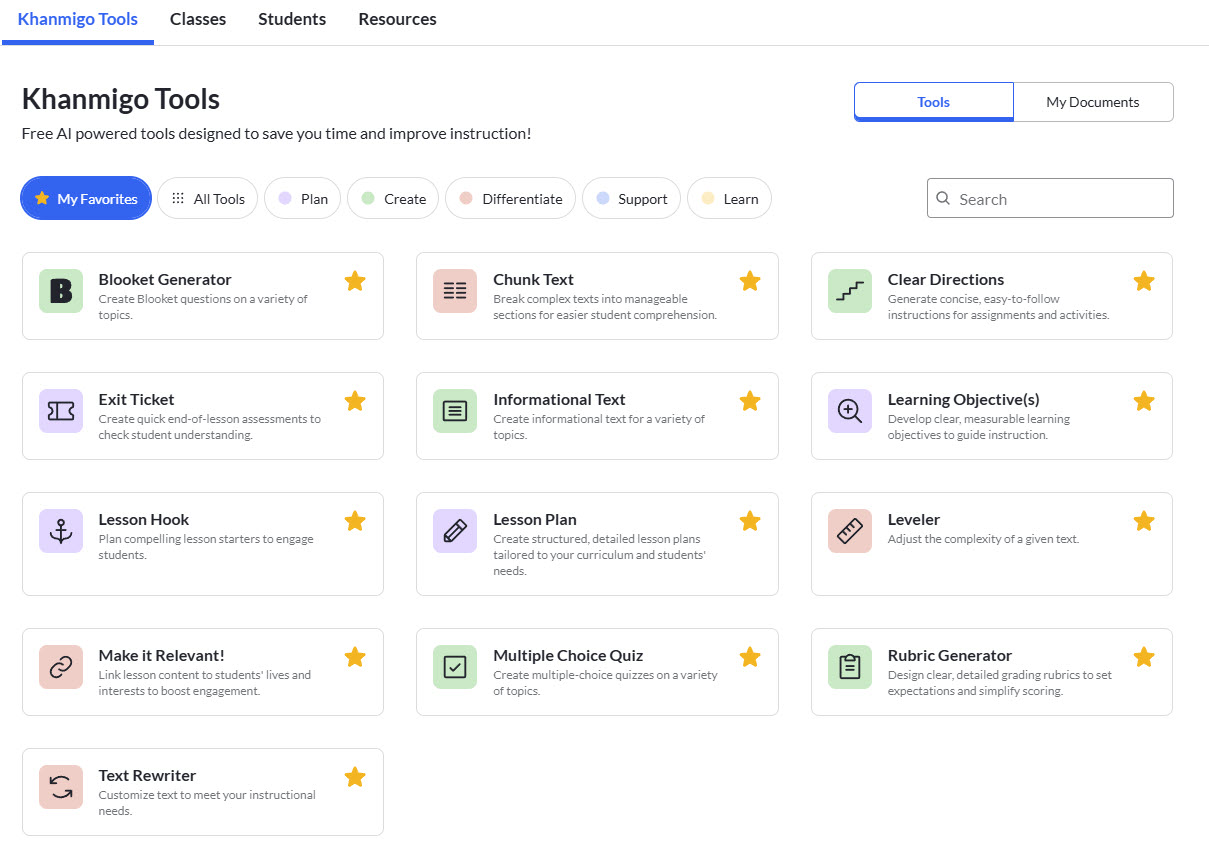The height and width of the screenshot is (841, 1209).
Task: Select the All Tools button
Action: [x=207, y=198]
